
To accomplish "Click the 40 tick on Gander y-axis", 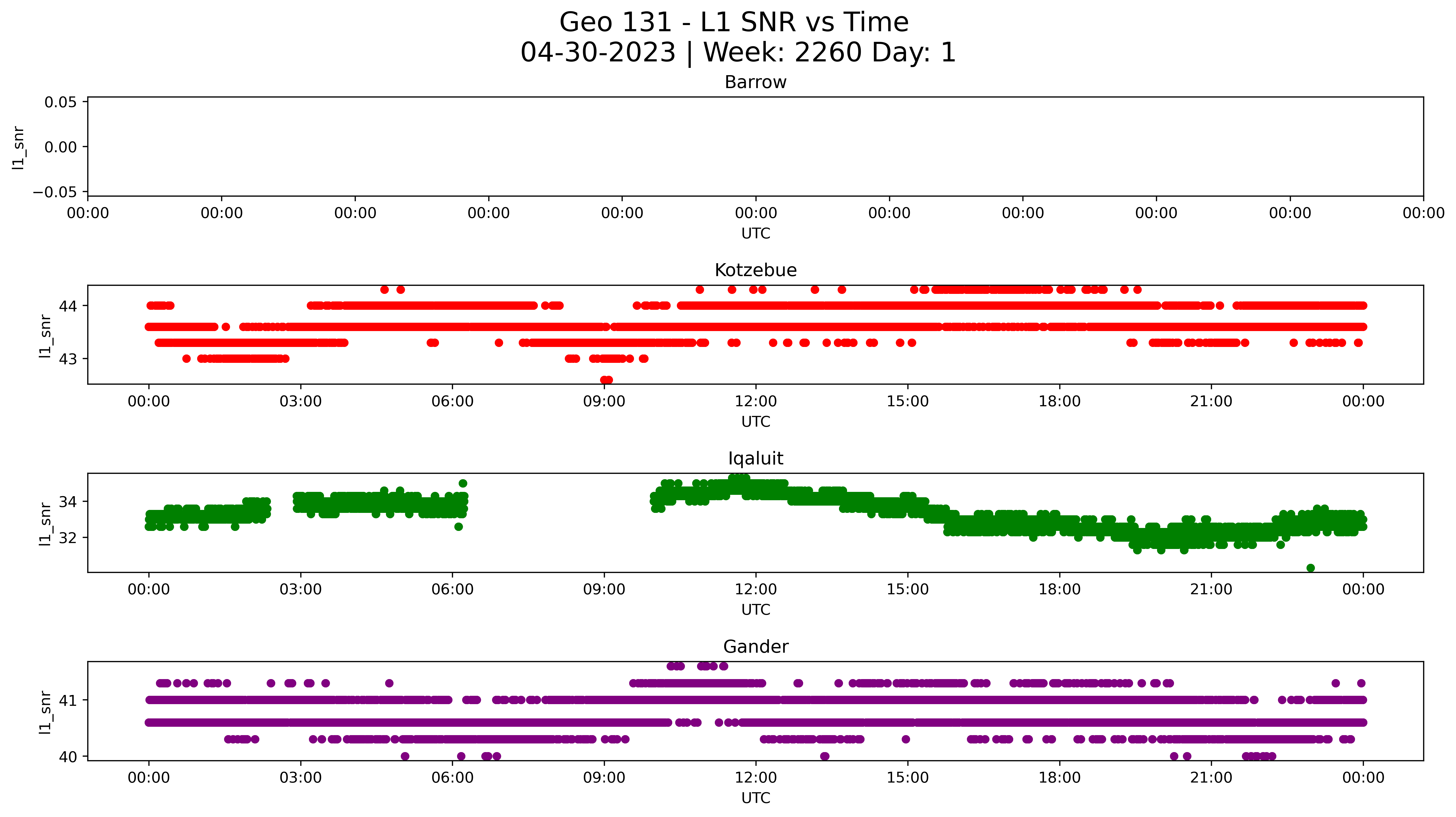I will 68,756.
